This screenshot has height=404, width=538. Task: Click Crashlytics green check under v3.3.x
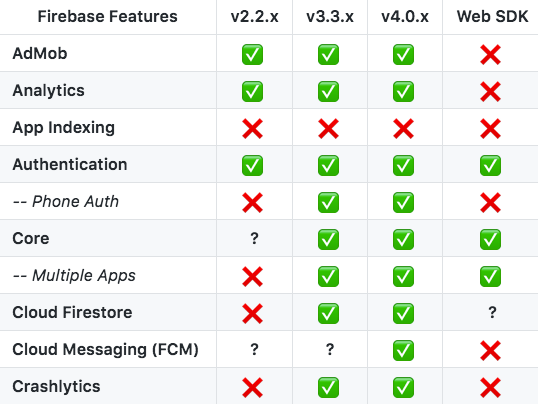328,388
